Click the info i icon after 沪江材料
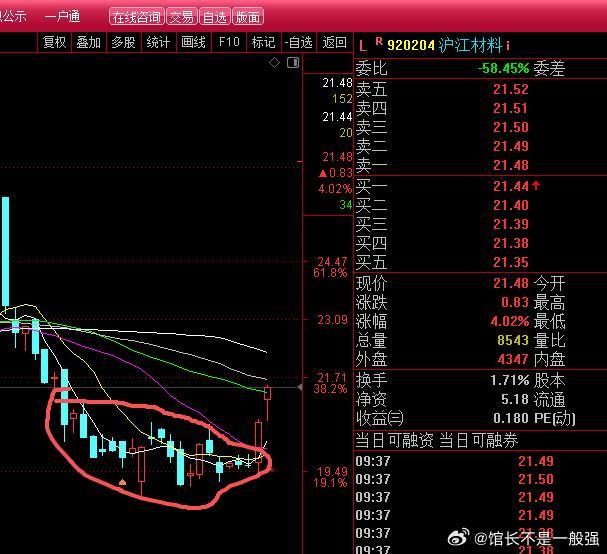607x554 pixels. (508, 45)
